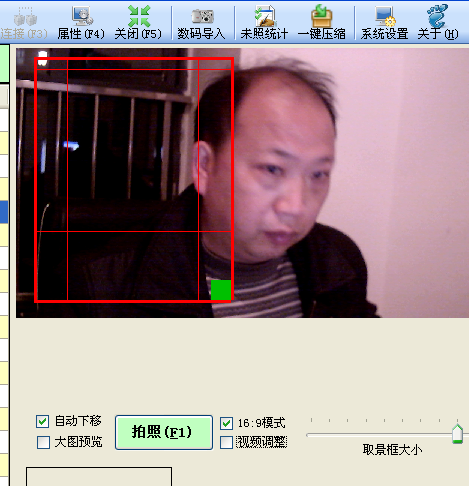Screen dimensions: 469x486
Task: Click the empty photo preview box below
Action: pyautogui.click(x=99, y=476)
